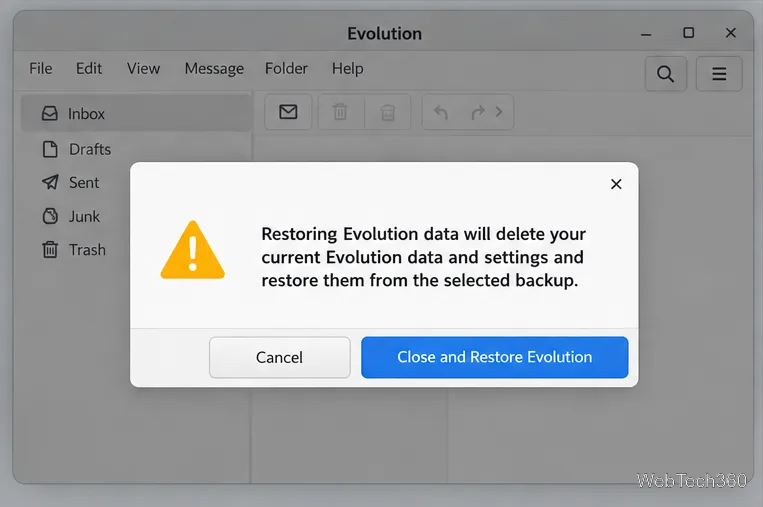
Task: Cancel the restore dialog
Action: (x=280, y=357)
